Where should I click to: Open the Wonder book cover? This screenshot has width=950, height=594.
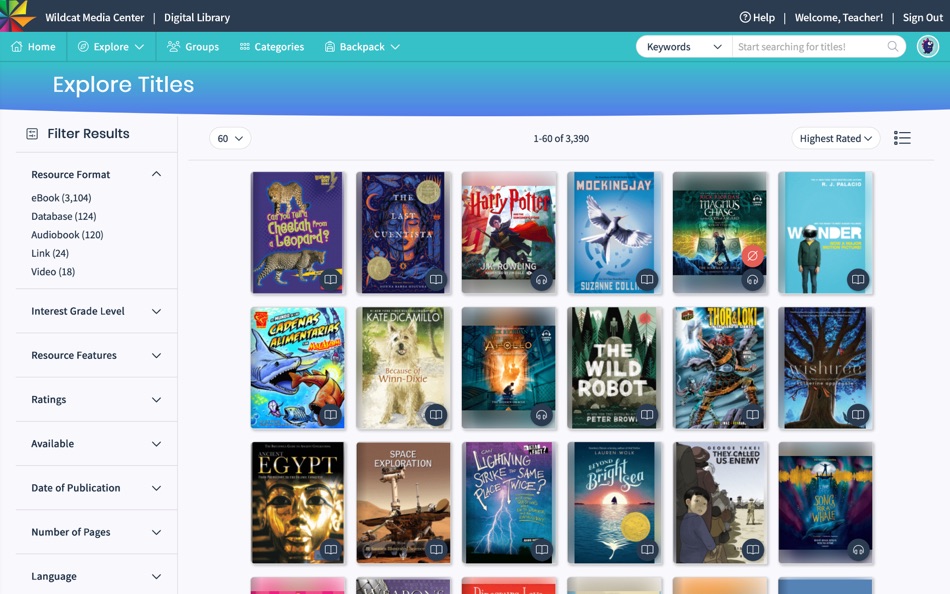(x=825, y=233)
